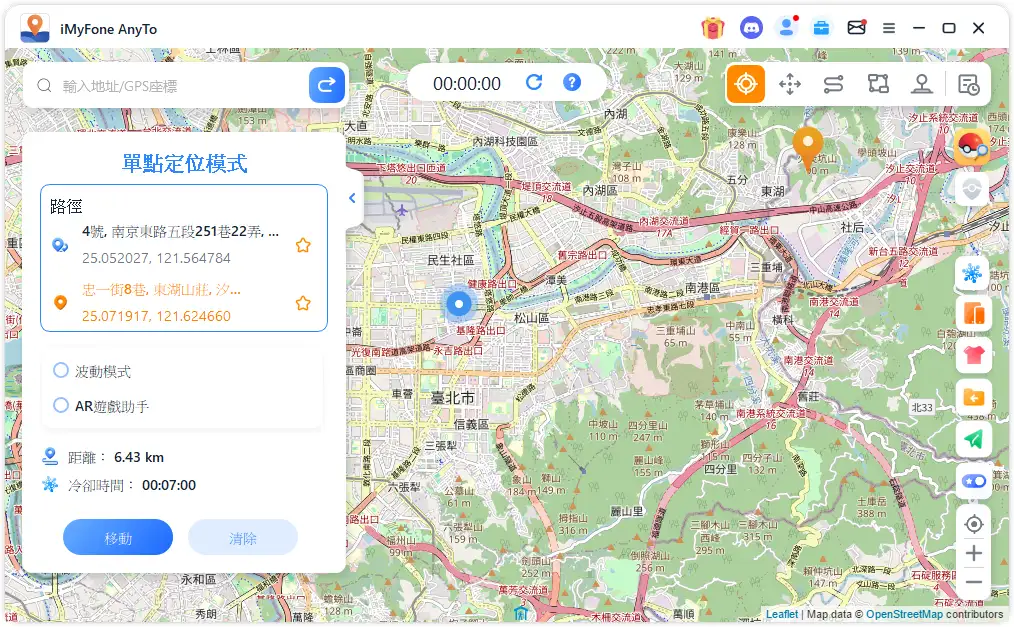Open the user account profile icon
The height and width of the screenshot is (627, 1014).
coord(786,28)
